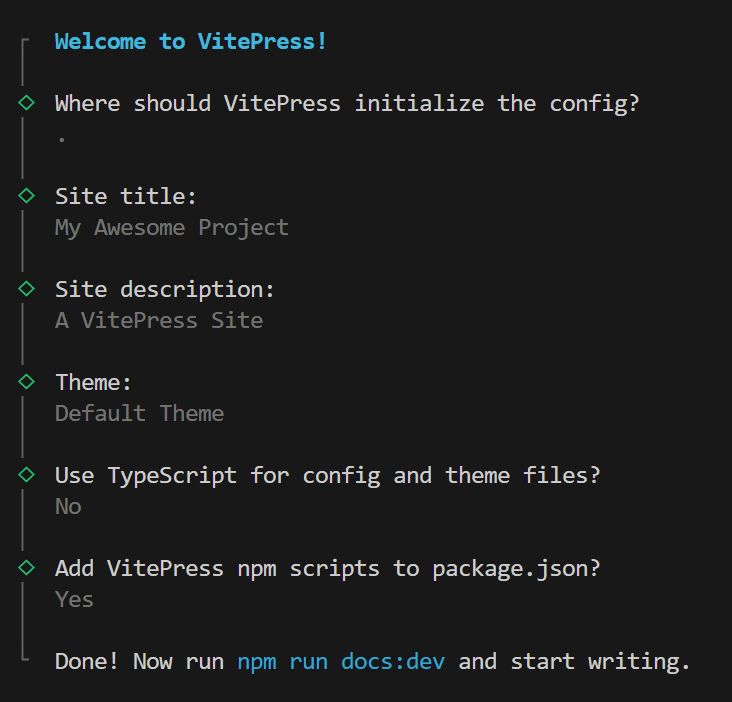732x702 pixels.
Task: Click the dot path under config question
Action: click(x=62, y=139)
